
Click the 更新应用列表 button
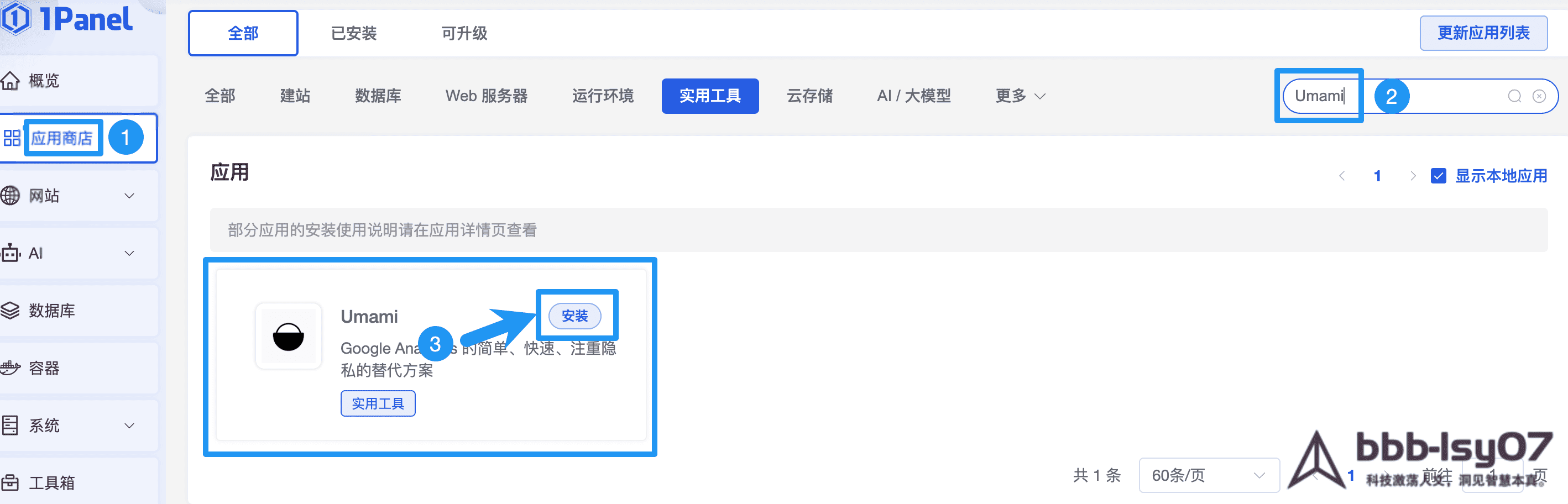[1483, 33]
